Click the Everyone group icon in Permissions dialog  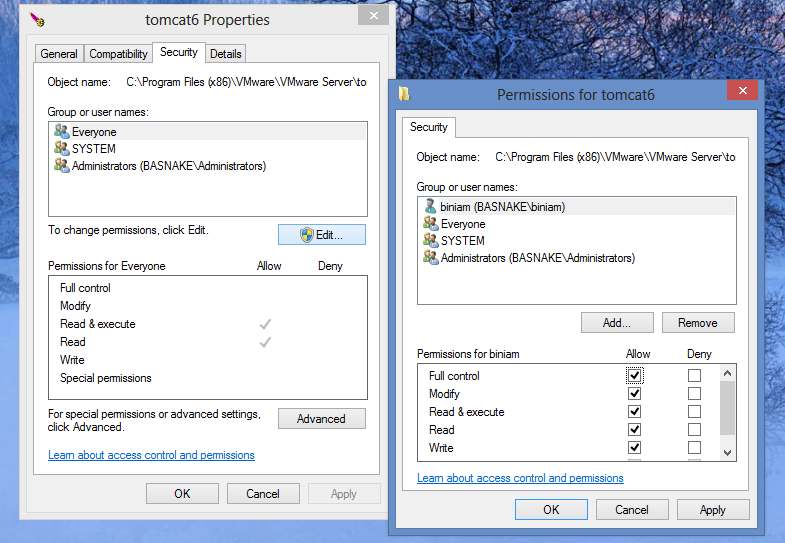click(x=431, y=223)
